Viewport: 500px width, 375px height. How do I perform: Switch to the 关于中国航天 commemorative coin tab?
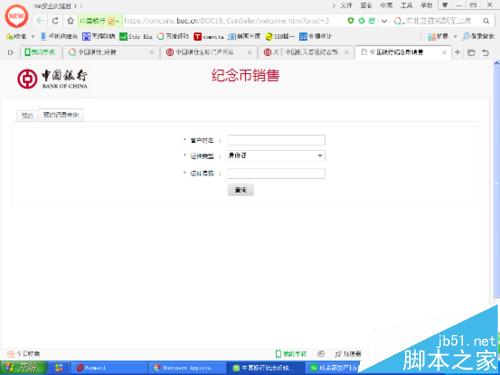click(x=306, y=52)
